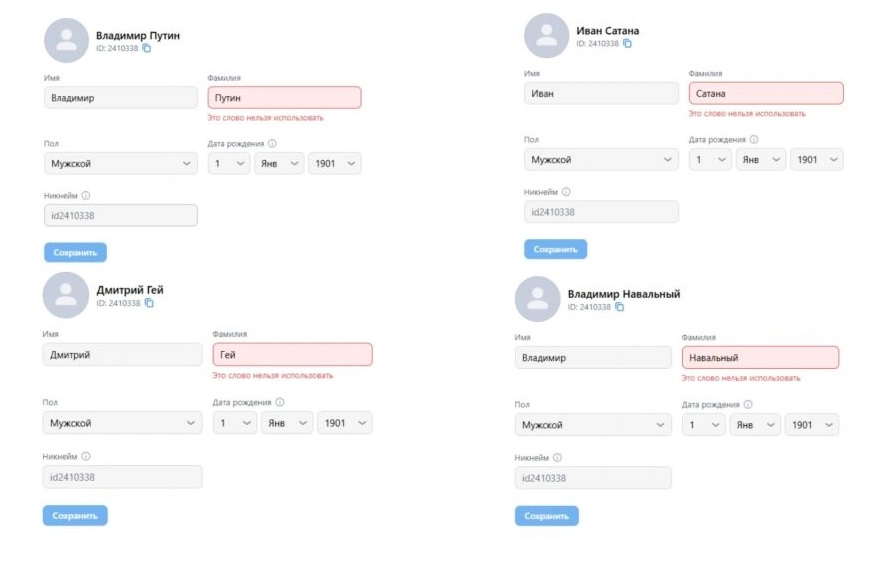Click birth date info icon in Навальный form
The image size is (875, 573).
tap(746, 404)
